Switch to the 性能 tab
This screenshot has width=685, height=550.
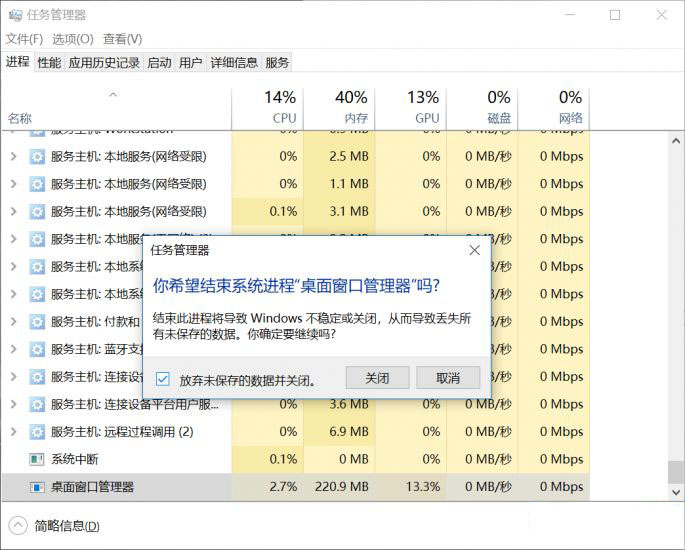(49, 62)
